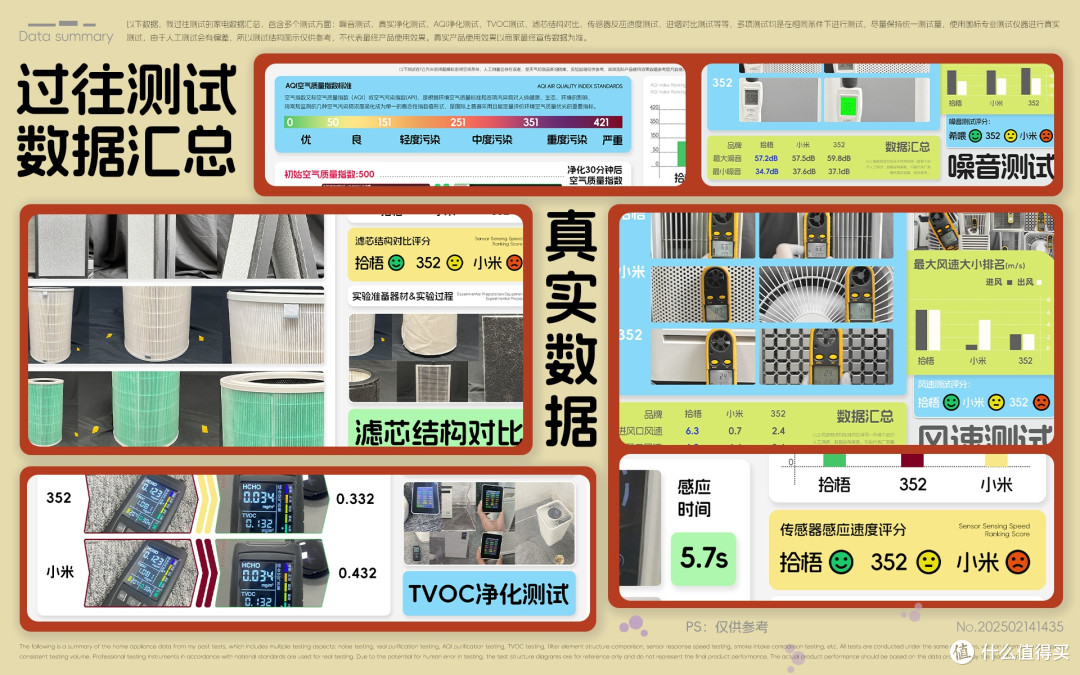
Task: Click the yellow neutral face after 352 in noise rating
Action: coord(1010,136)
